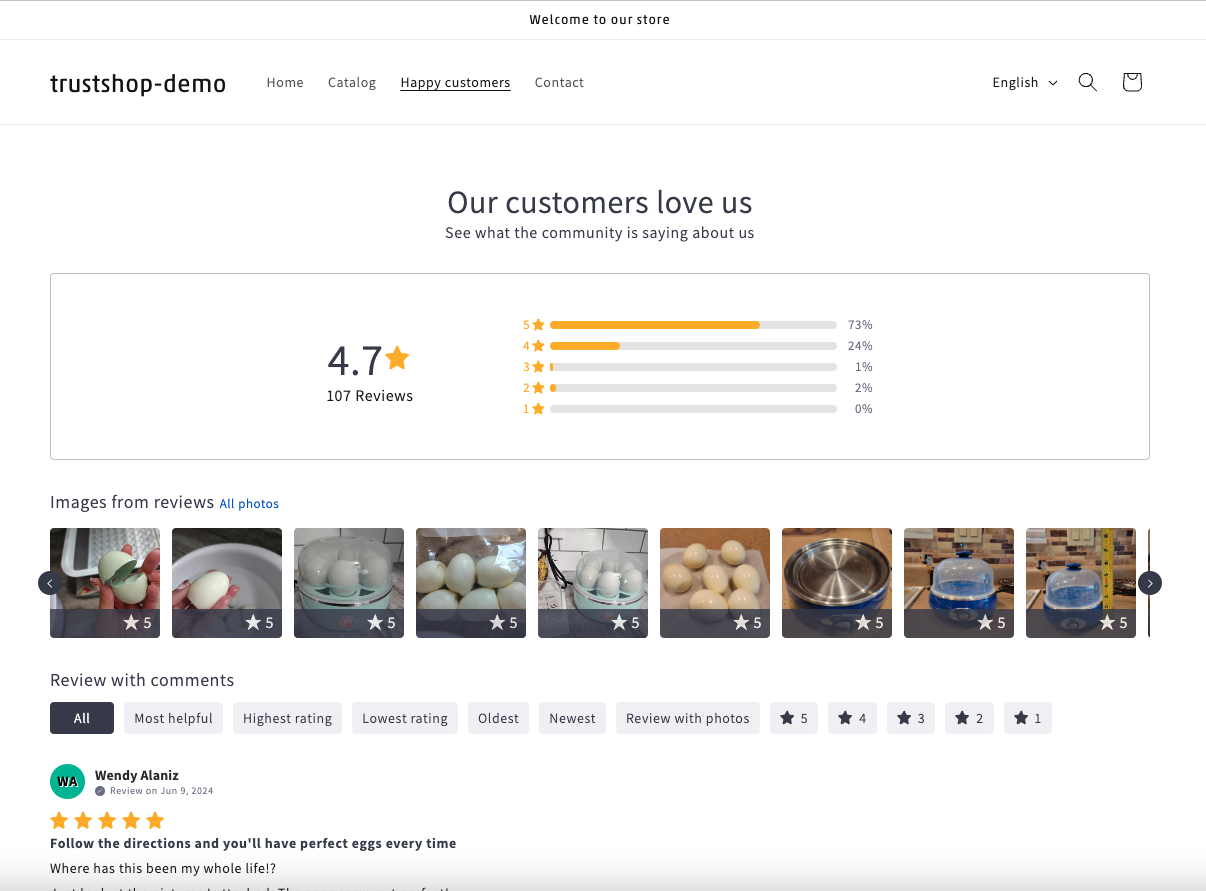
Task: Sort reviews by Lowest rating
Action: click(404, 718)
